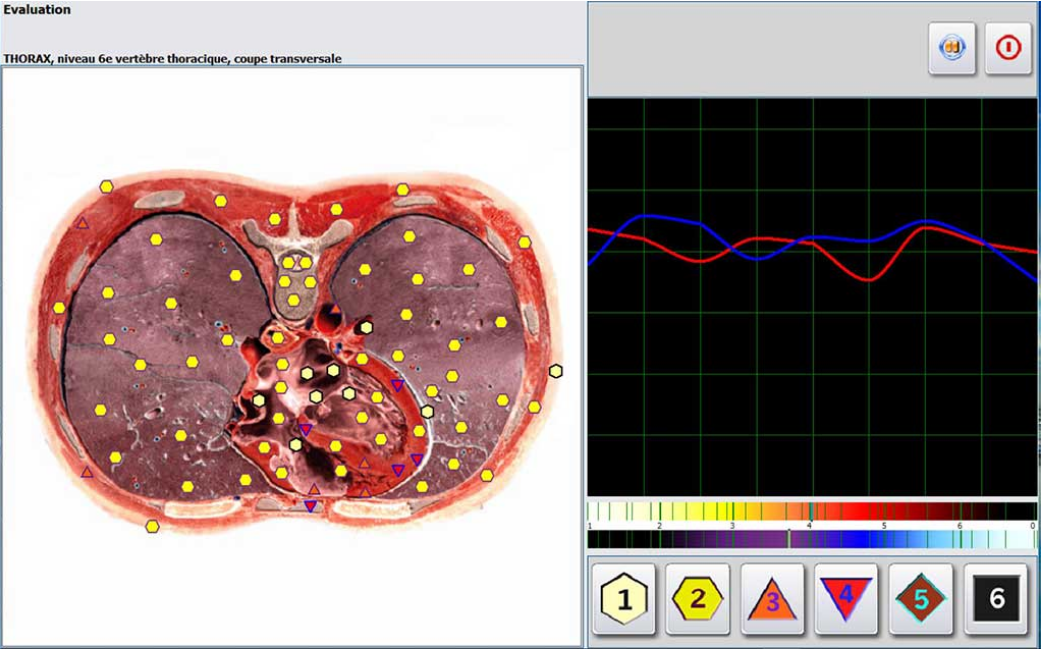This screenshot has height=649, width=1041.
Task: Choose the red inverted triangle level 4 button
Action: click(x=846, y=599)
